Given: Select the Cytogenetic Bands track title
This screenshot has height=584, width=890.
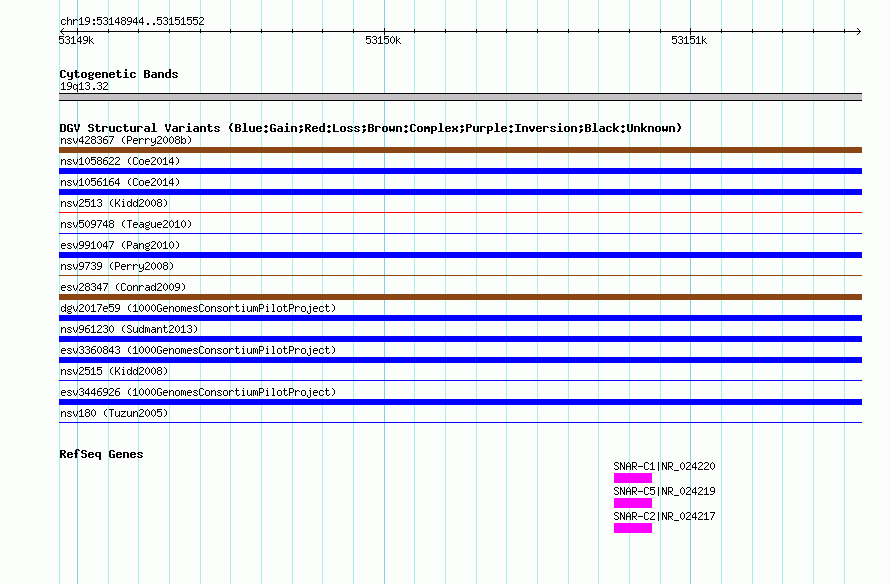Looking at the screenshot, I should pos(119,74).
